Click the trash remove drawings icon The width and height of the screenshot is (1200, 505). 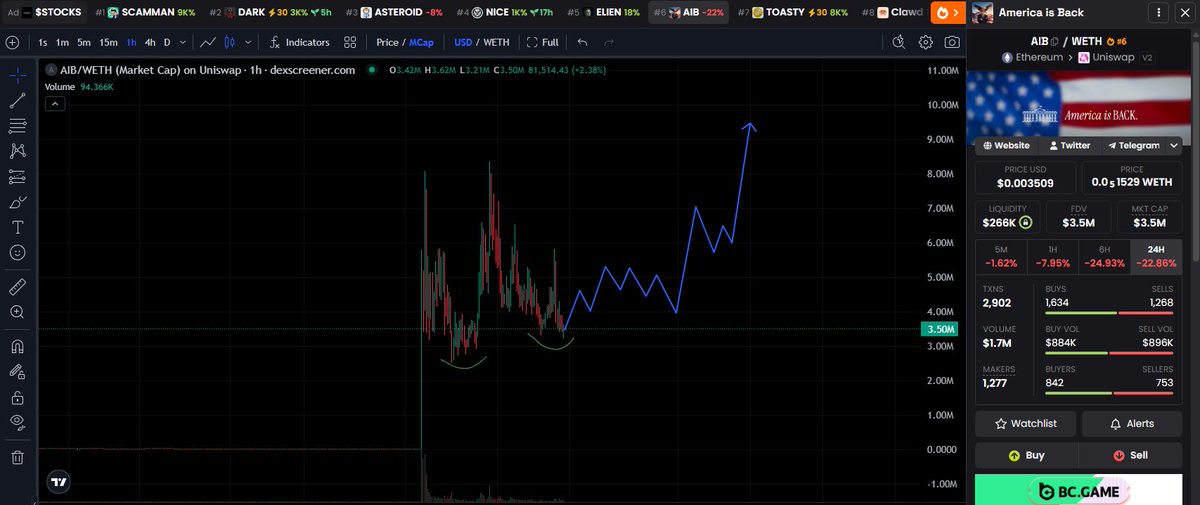[17, 457]
